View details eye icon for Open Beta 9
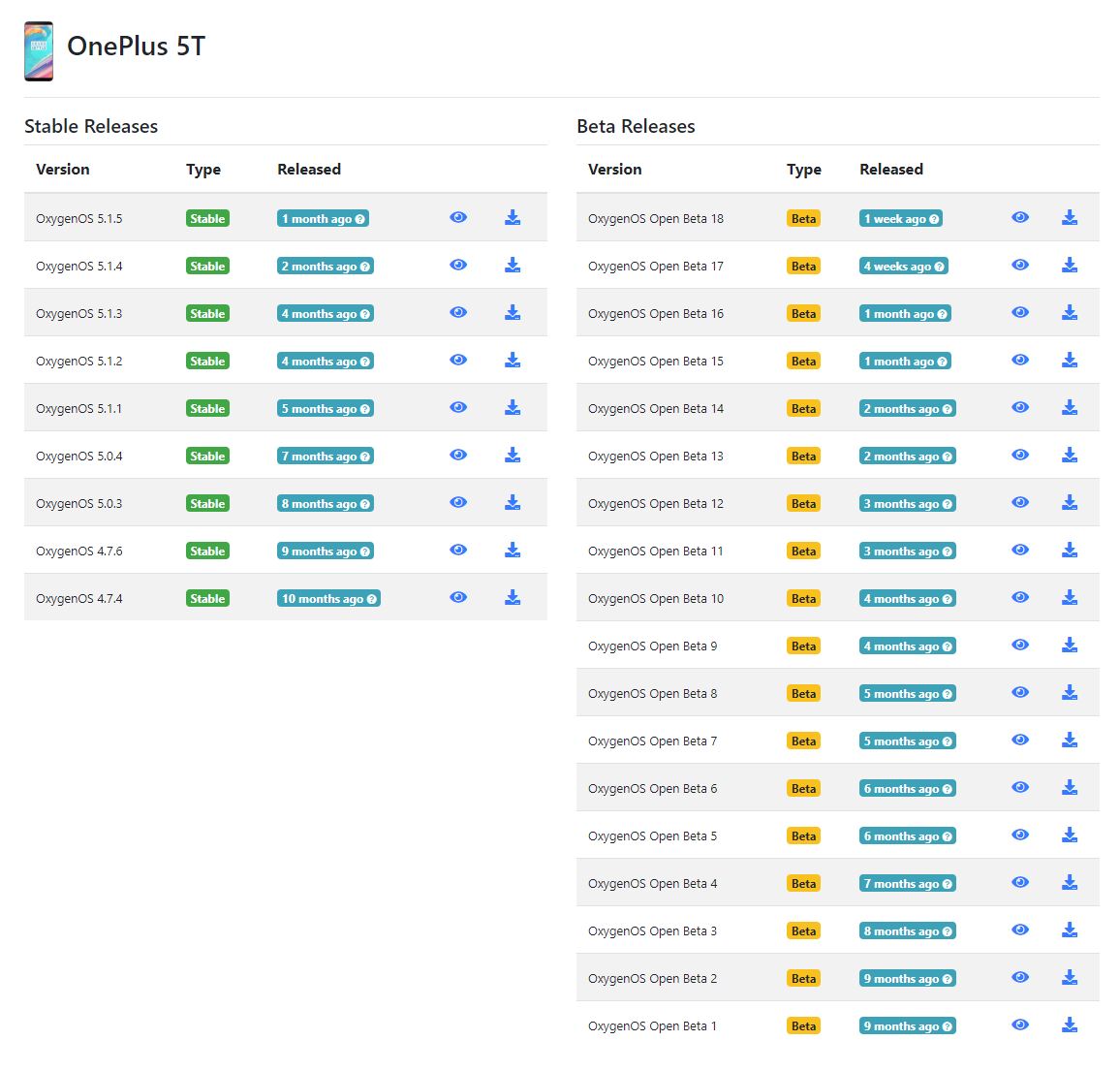This screenshot has width=1120, height=1072. click(1020, 646)
